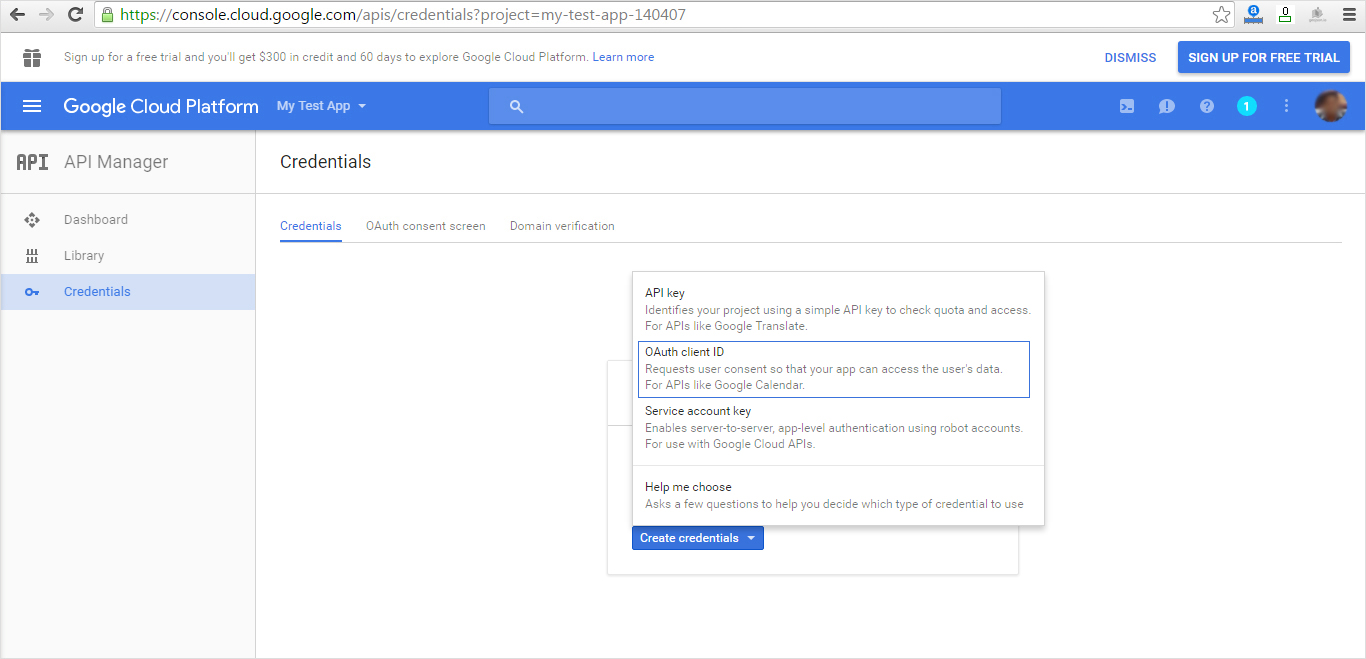Open the feedback alert icon
The height and width of the screenshot is (659, 1366).
tap(1167, 106)
